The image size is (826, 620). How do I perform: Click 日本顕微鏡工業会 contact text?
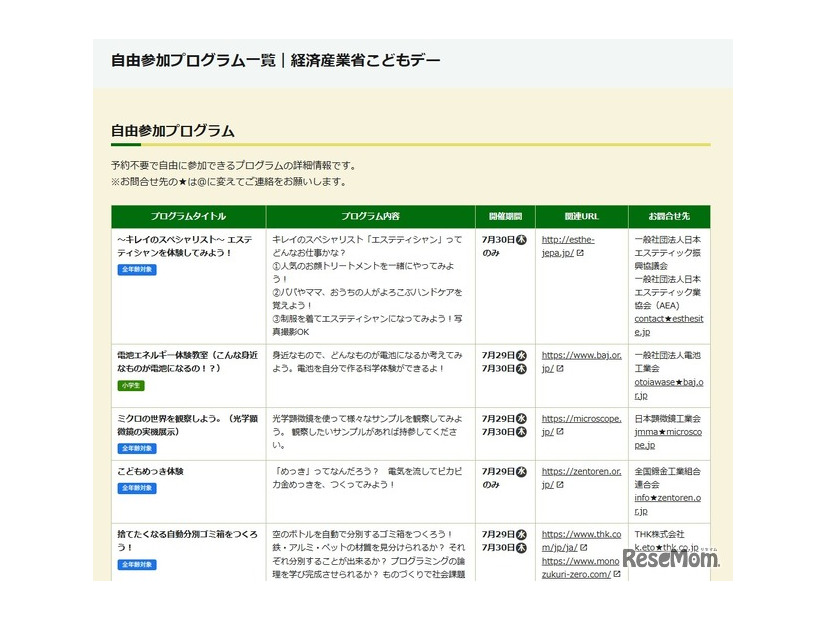pyautogui.click(x=667, y=419)
